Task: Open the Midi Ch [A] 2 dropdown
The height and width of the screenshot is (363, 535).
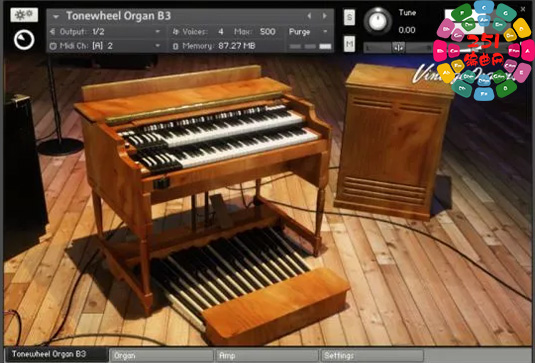Action: point(158,45)
